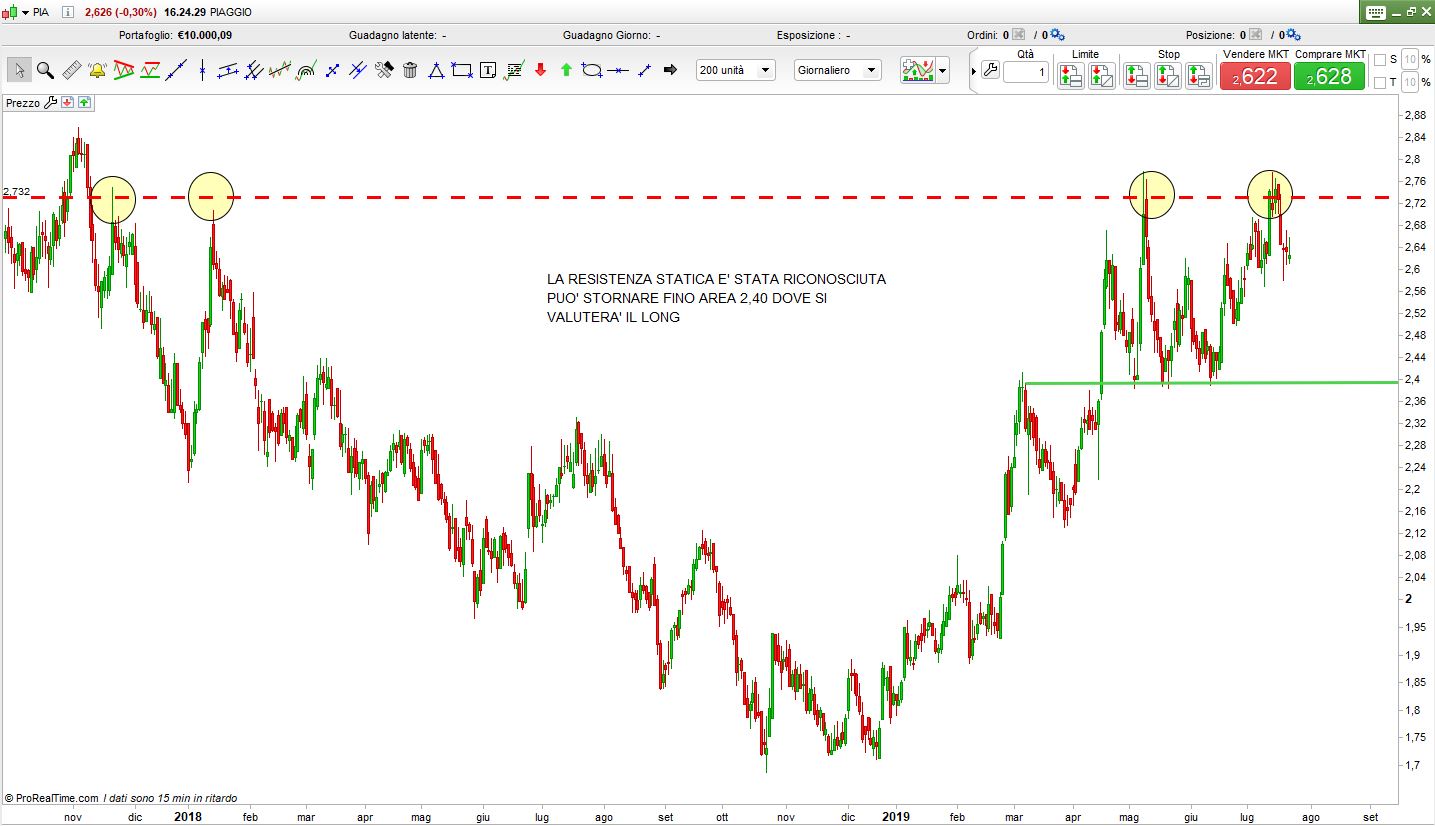Click the trash can delete-objects icon
Image resolution: width=1435 pixels, height=826 pixels.
click(410, 70)
